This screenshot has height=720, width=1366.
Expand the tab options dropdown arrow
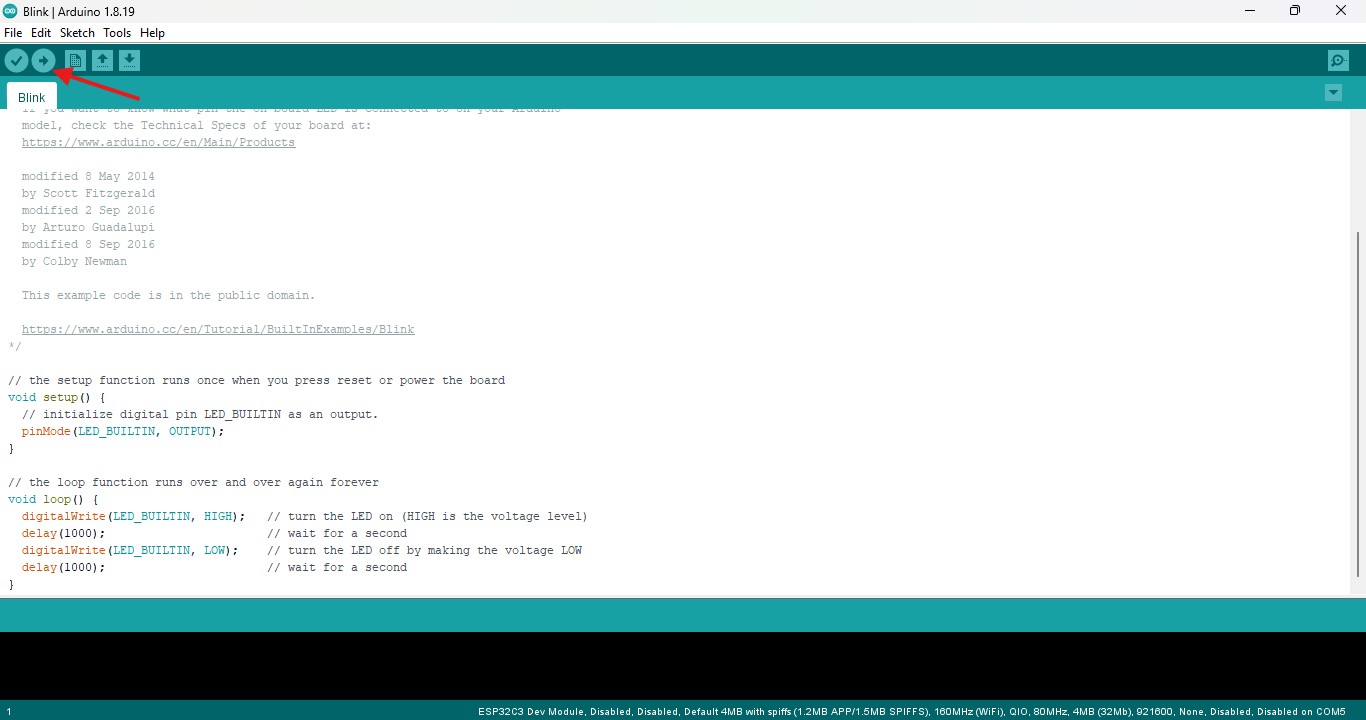pos(1333,93)
